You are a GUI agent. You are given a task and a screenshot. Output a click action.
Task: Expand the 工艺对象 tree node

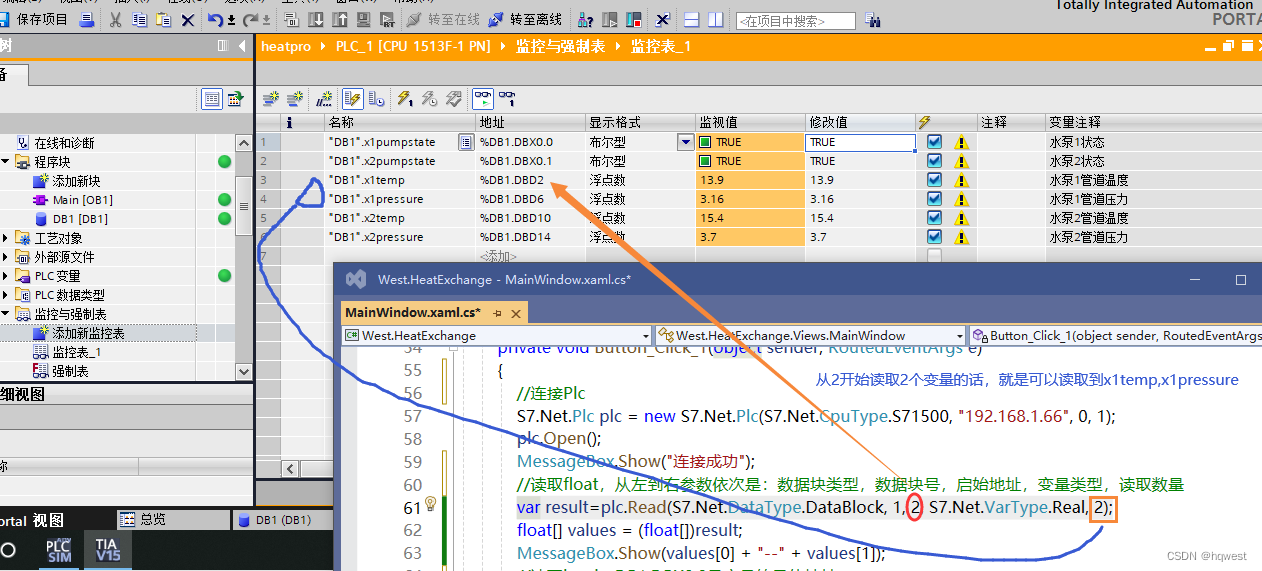(7, 238)
